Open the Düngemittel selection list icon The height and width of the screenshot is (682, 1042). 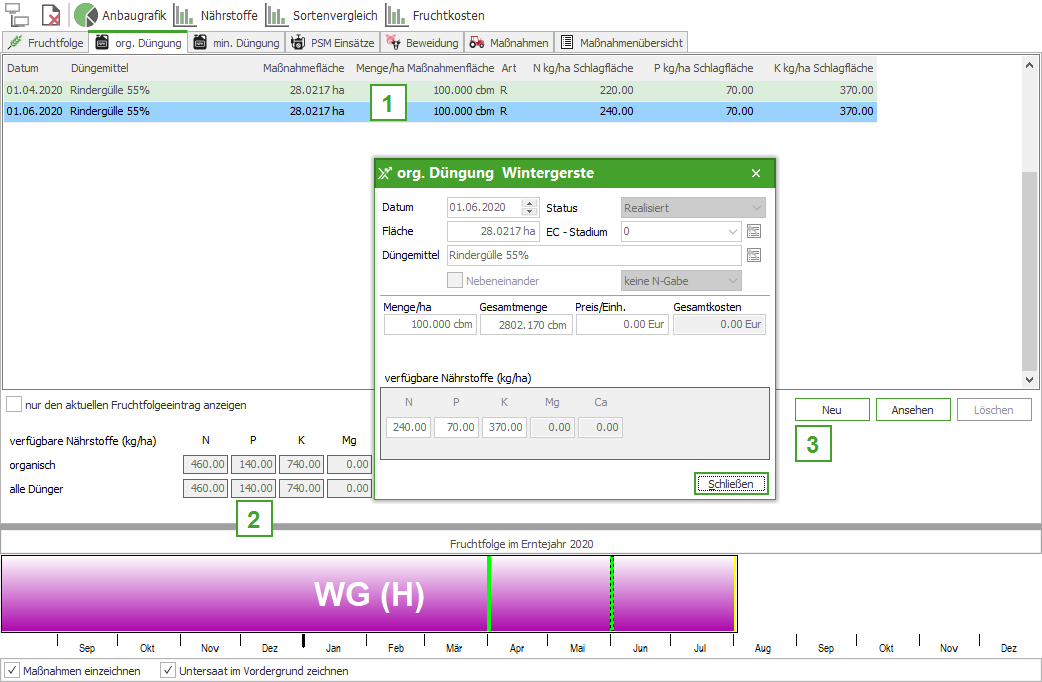click(754, 255)
